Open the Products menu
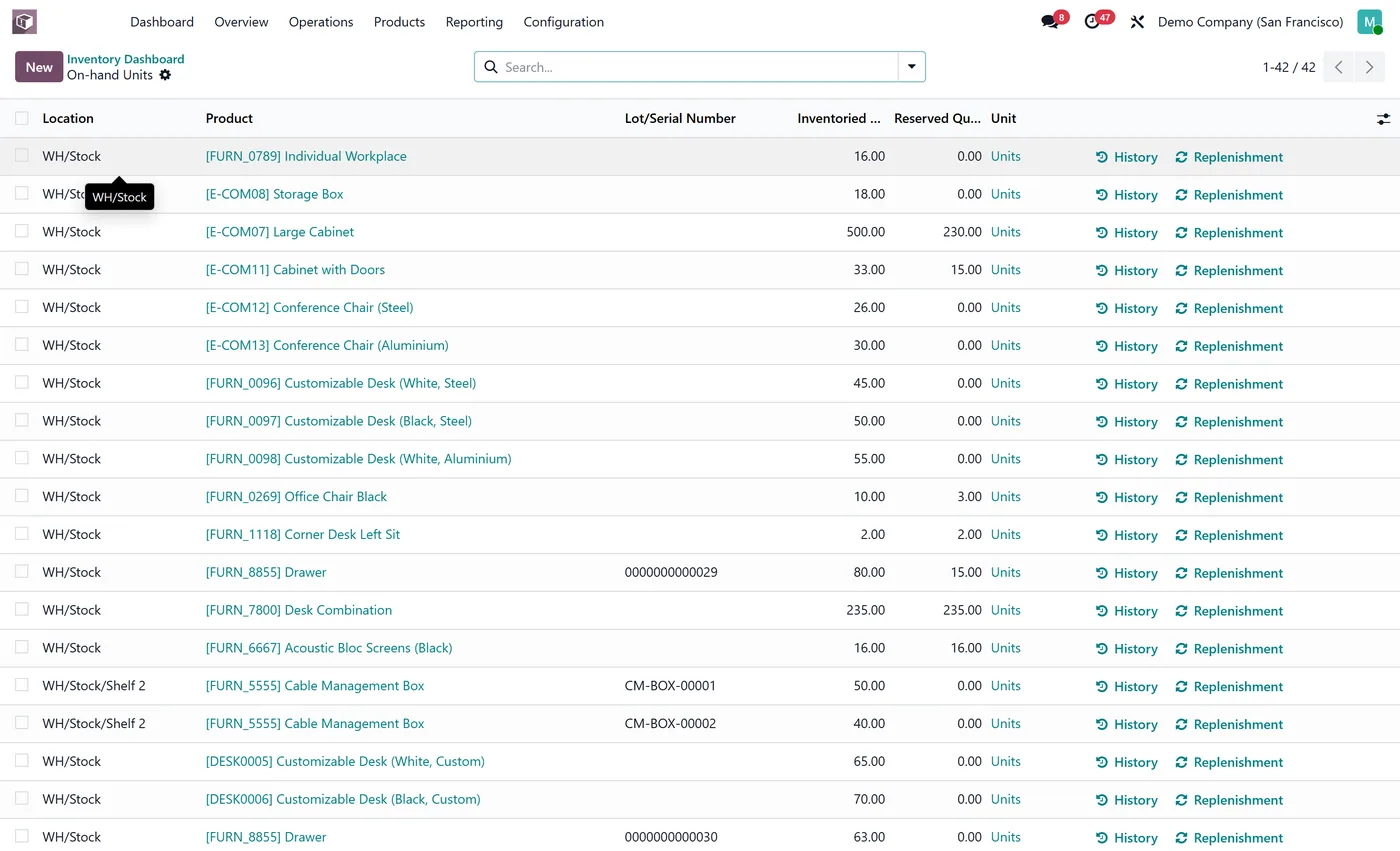1400x851 pixels. coord(399,21)
